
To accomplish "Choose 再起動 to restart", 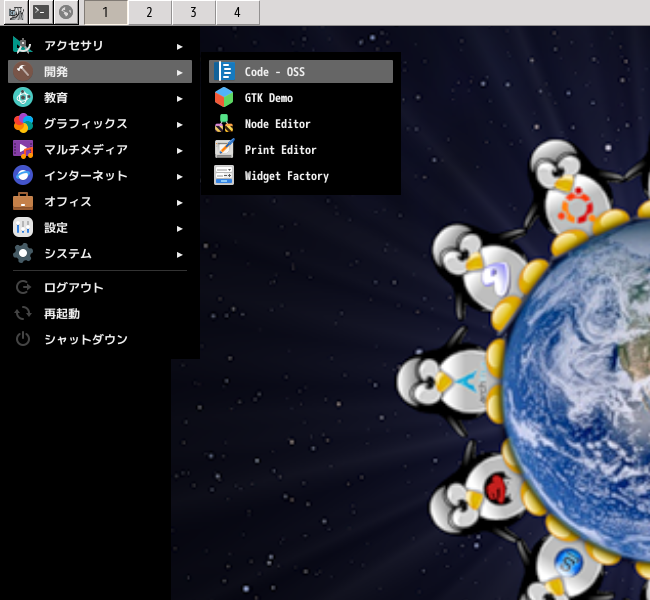I will (100, 313).
